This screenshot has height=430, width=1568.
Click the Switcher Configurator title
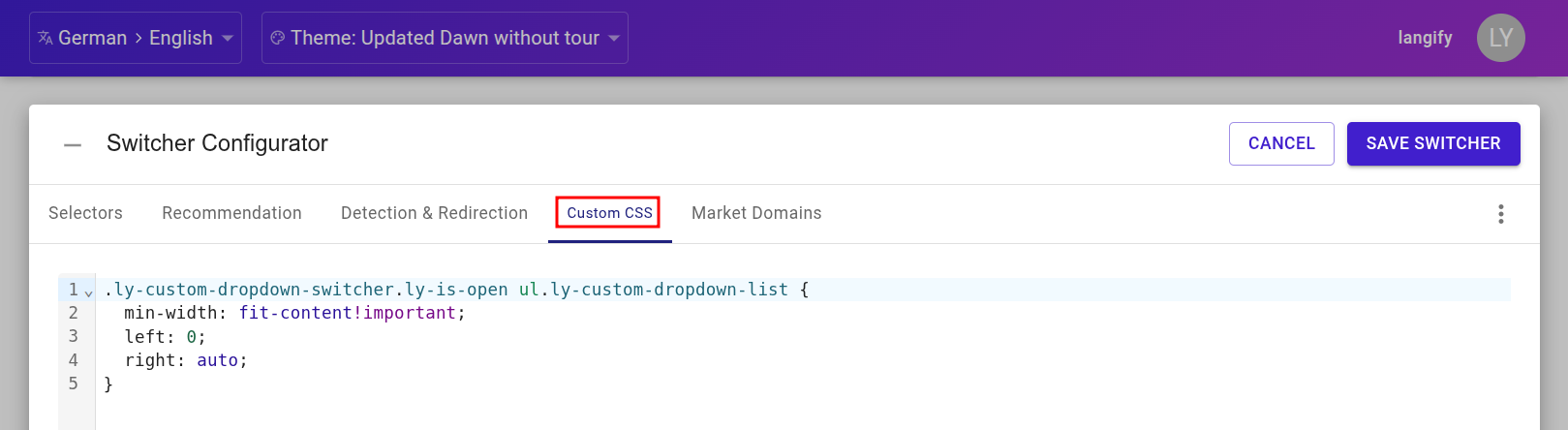pos(217,143)
